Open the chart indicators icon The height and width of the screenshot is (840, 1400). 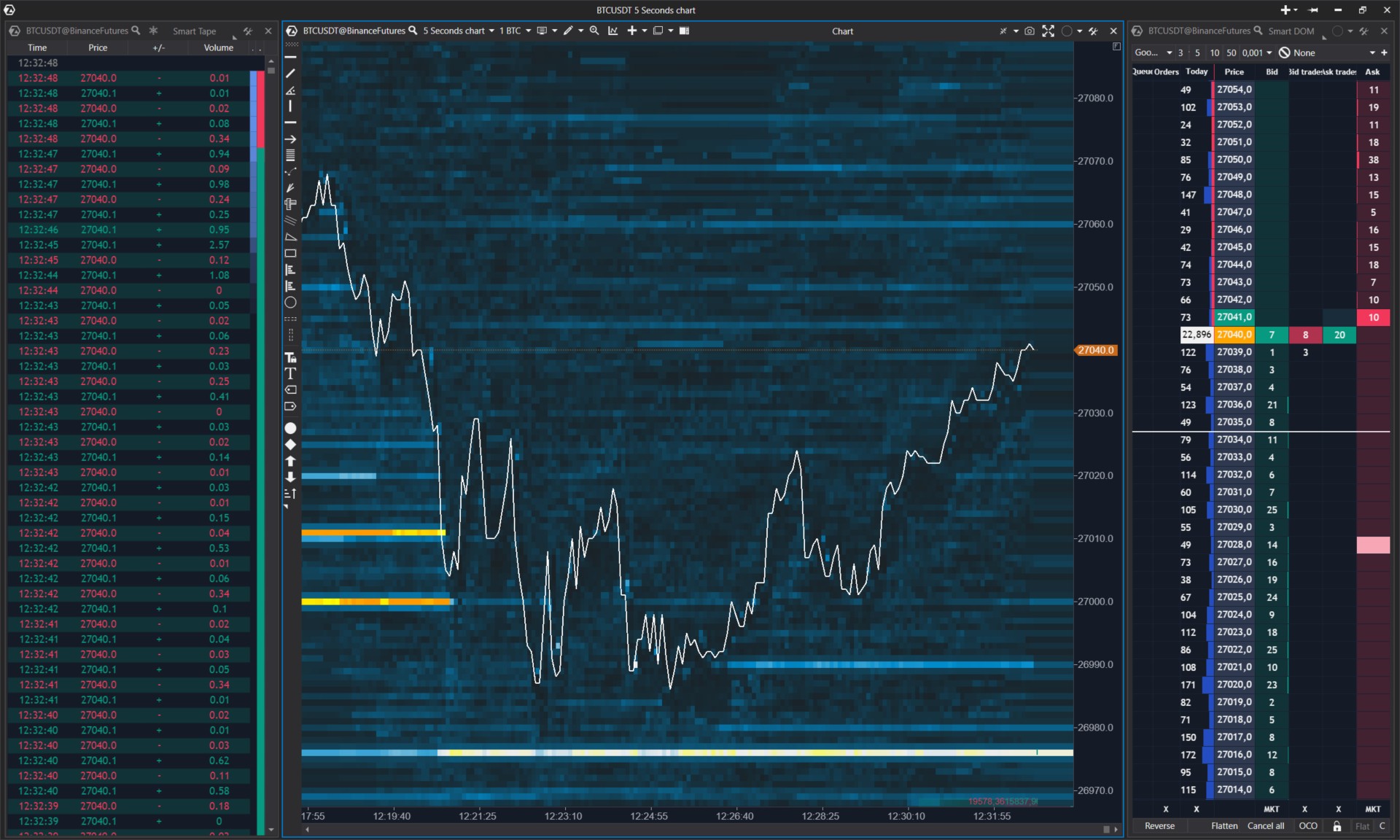[x=613, y=31]
